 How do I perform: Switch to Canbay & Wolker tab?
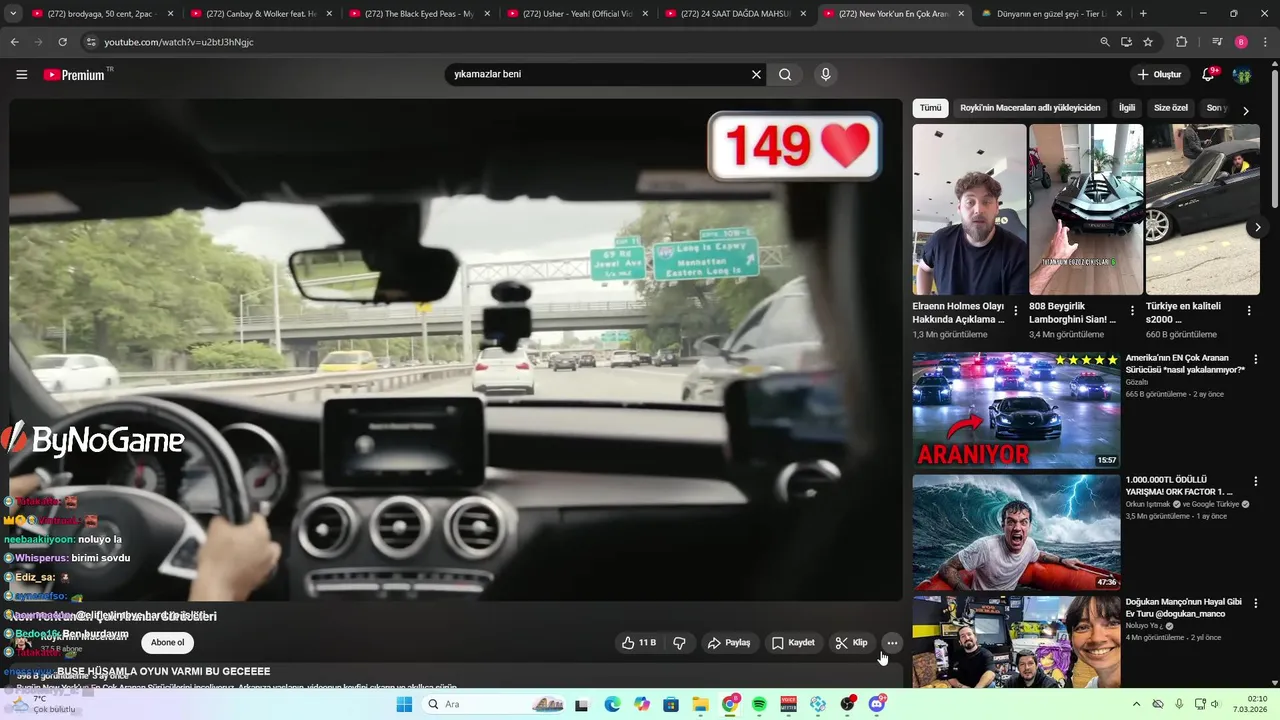point(260,14)
